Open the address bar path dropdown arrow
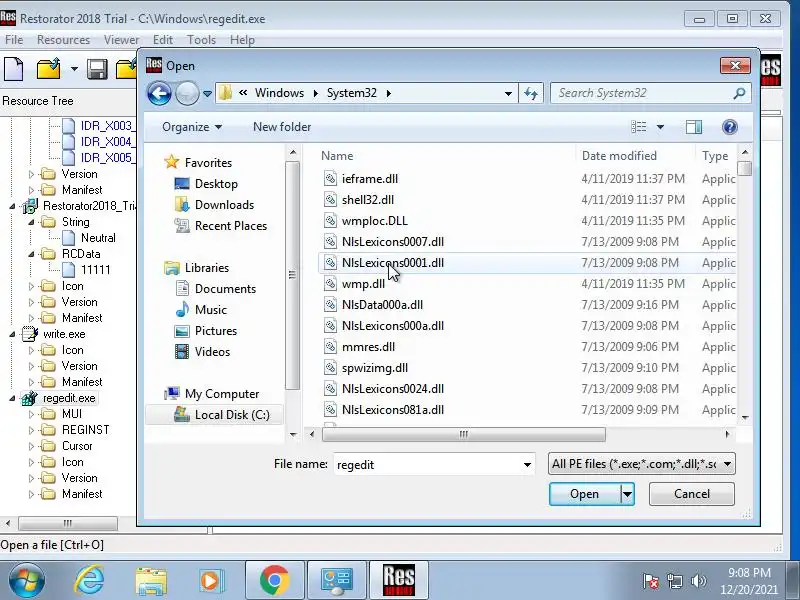 (508, 93)
